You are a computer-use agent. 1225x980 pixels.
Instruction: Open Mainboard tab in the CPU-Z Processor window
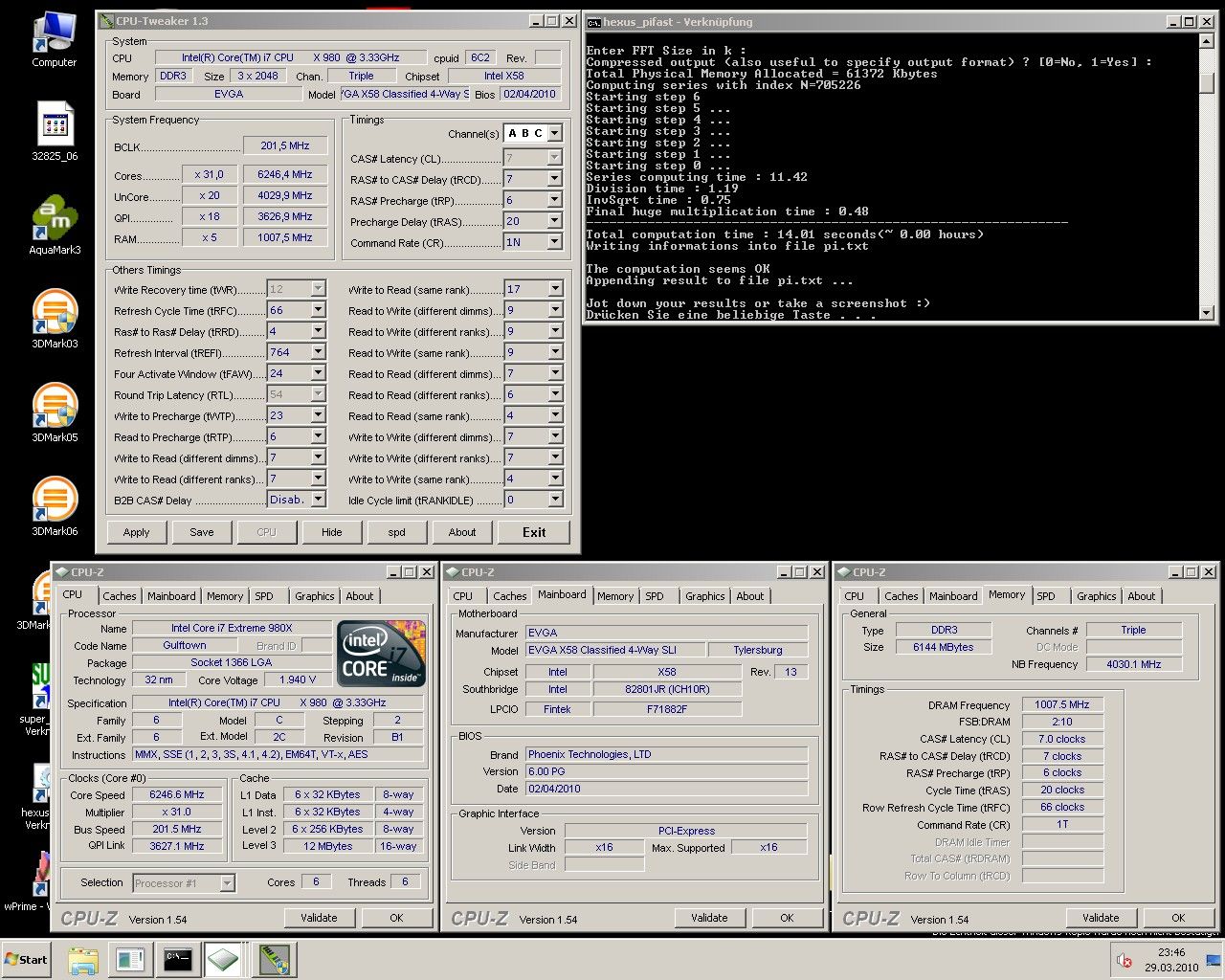pyautogui.click(x=171, y=596)
